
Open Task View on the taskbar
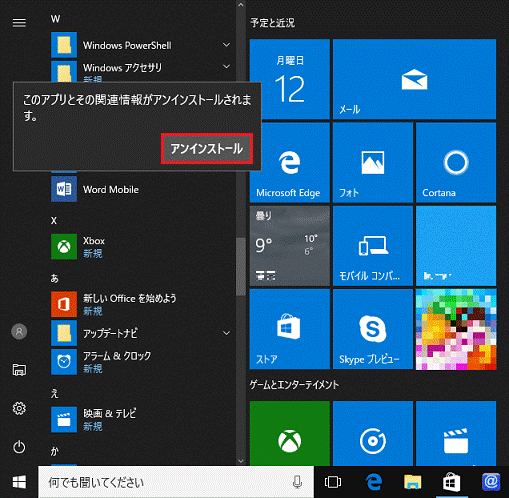[333, 482]
